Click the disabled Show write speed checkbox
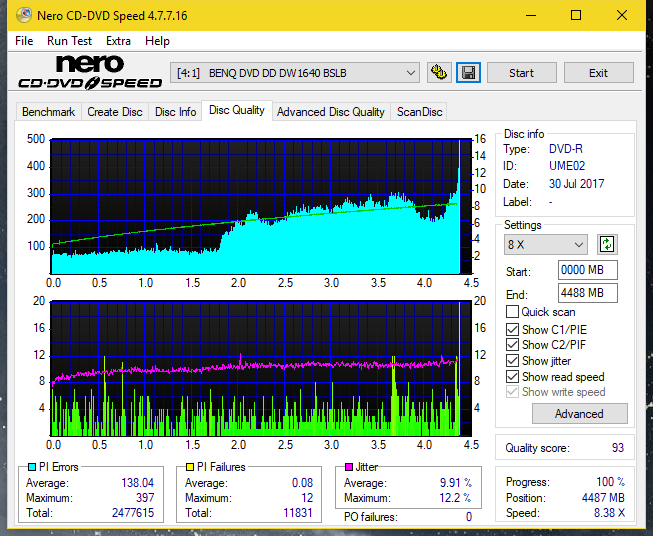This screenshot has width=653, height=536. (x=512, y=392)
